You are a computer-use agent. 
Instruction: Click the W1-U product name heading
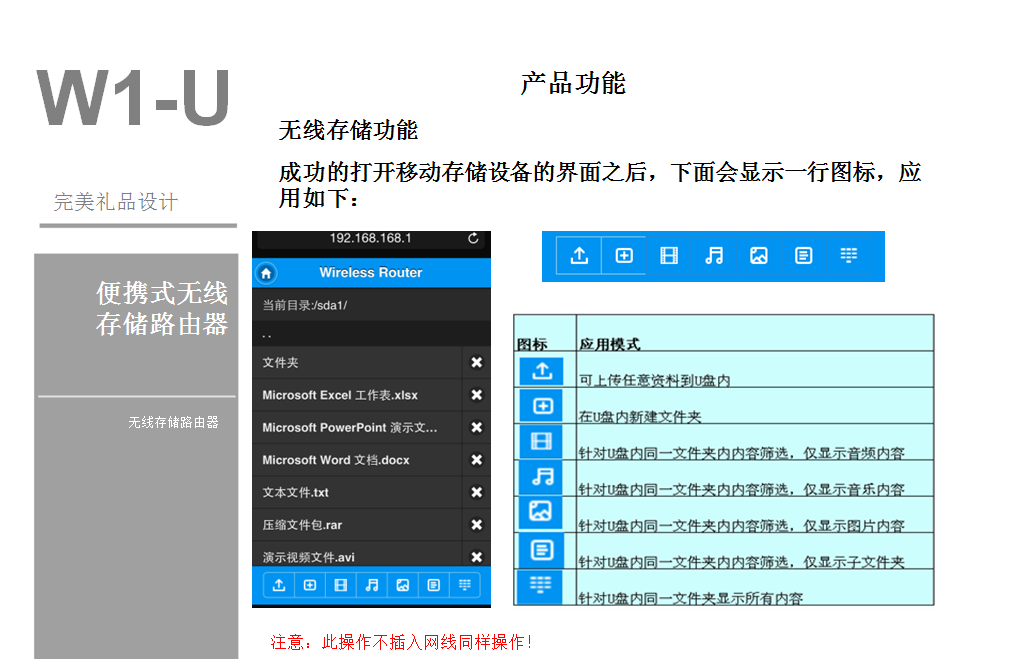tap(133, 98)
